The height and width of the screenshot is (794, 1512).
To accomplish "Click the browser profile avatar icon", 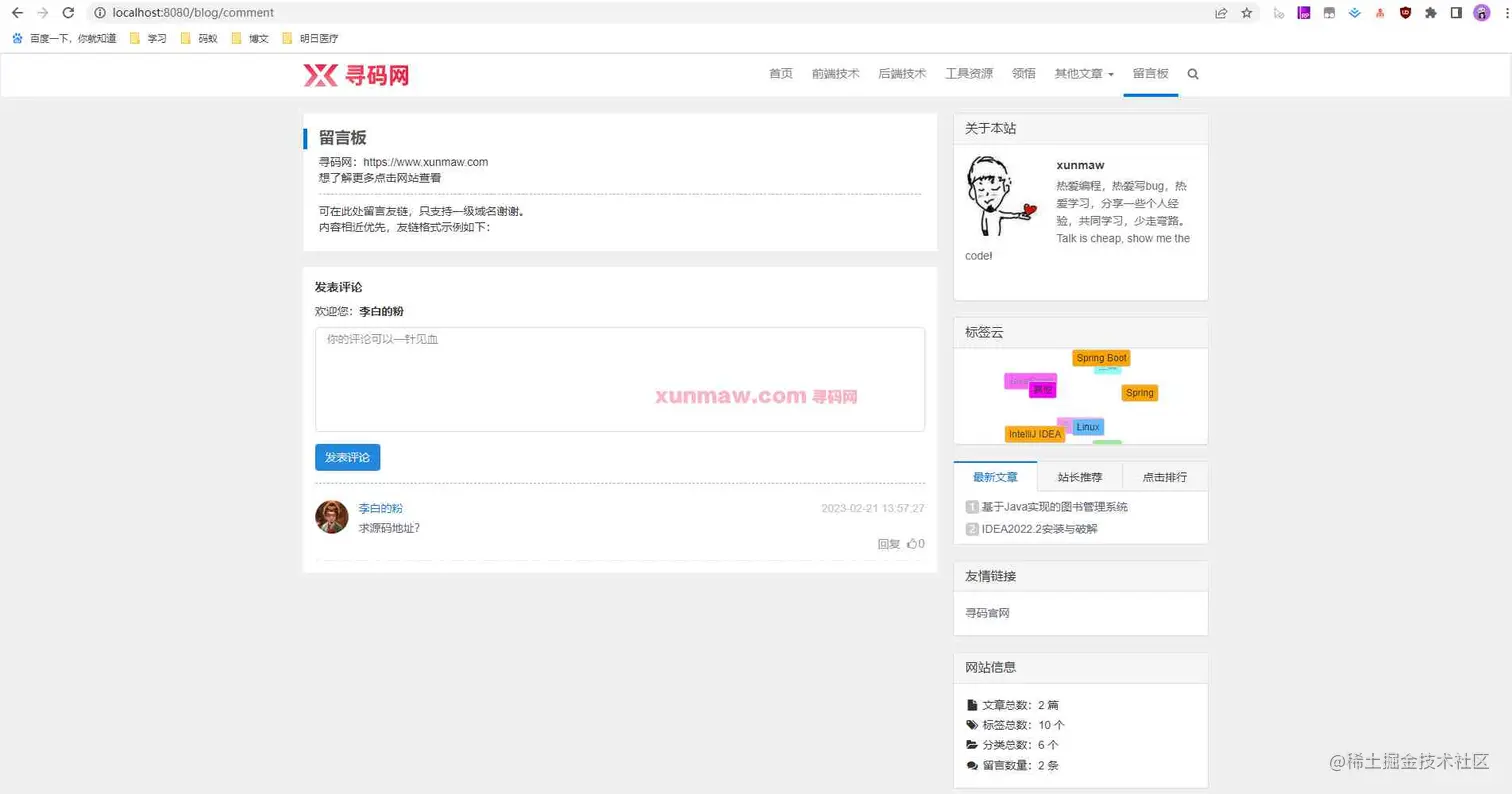I will 1480,12.
